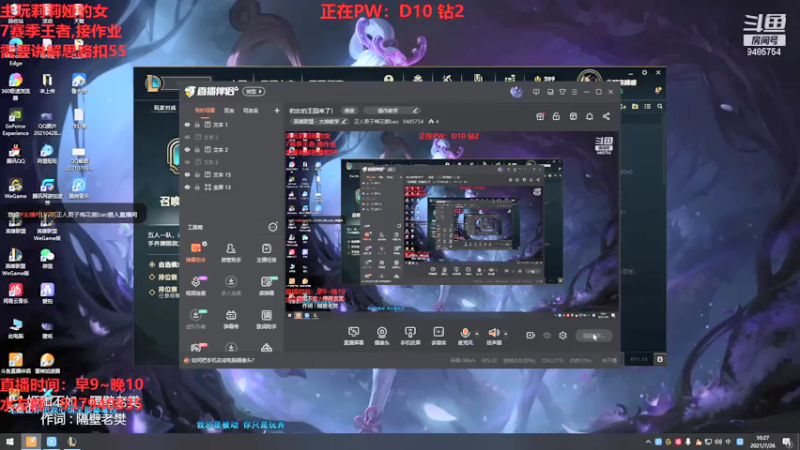The image size is (800, 450).
Task: Switch to 双击 scene tab
Action: tap(229, 110)
